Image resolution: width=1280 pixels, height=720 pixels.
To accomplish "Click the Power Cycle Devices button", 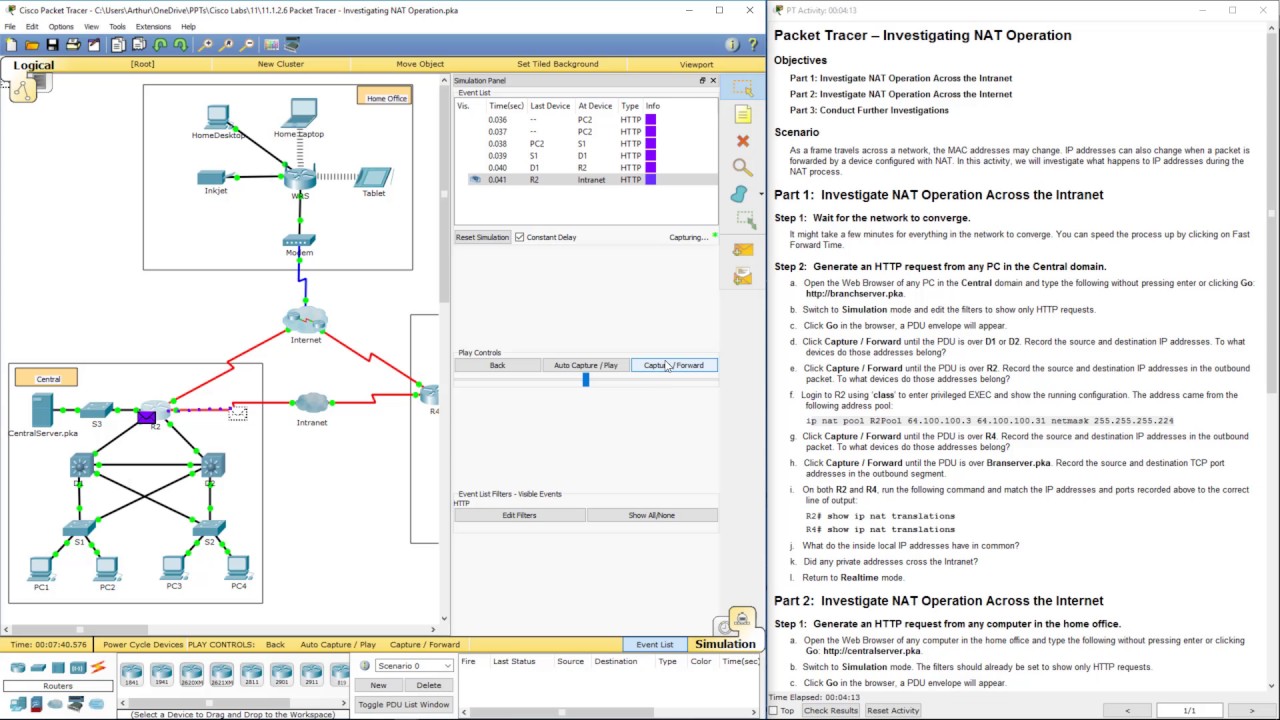I will [x=143, y=645].
